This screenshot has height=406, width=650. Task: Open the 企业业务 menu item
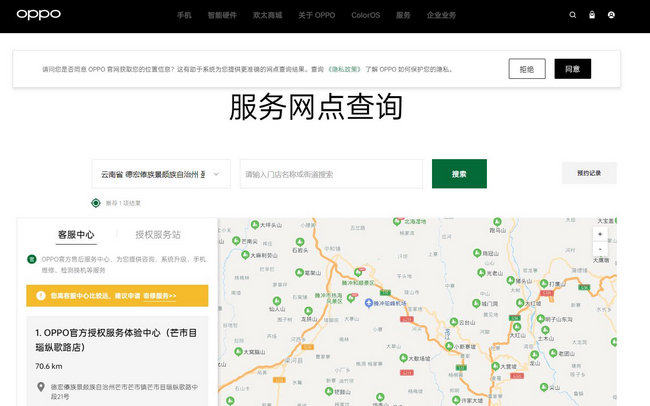pyautogui.click(x=441, y=15)
